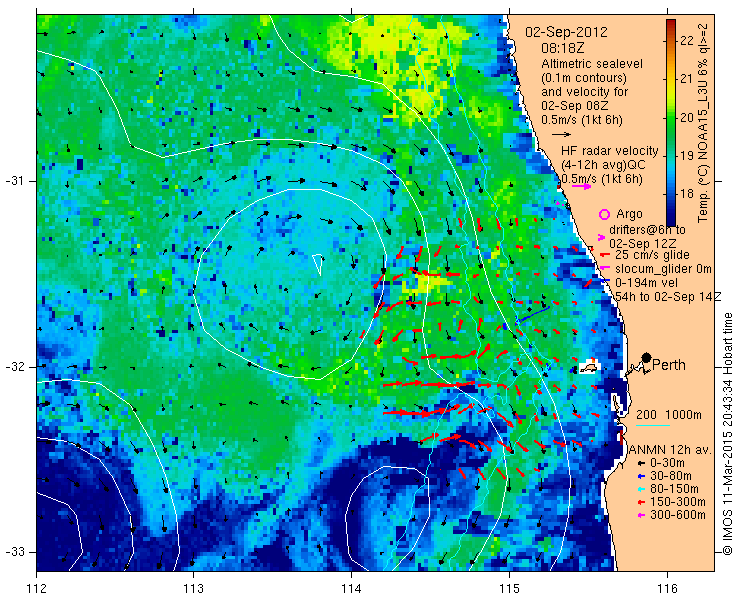
Task: Click the '80-150m' depth label
Action: (674, 489)
